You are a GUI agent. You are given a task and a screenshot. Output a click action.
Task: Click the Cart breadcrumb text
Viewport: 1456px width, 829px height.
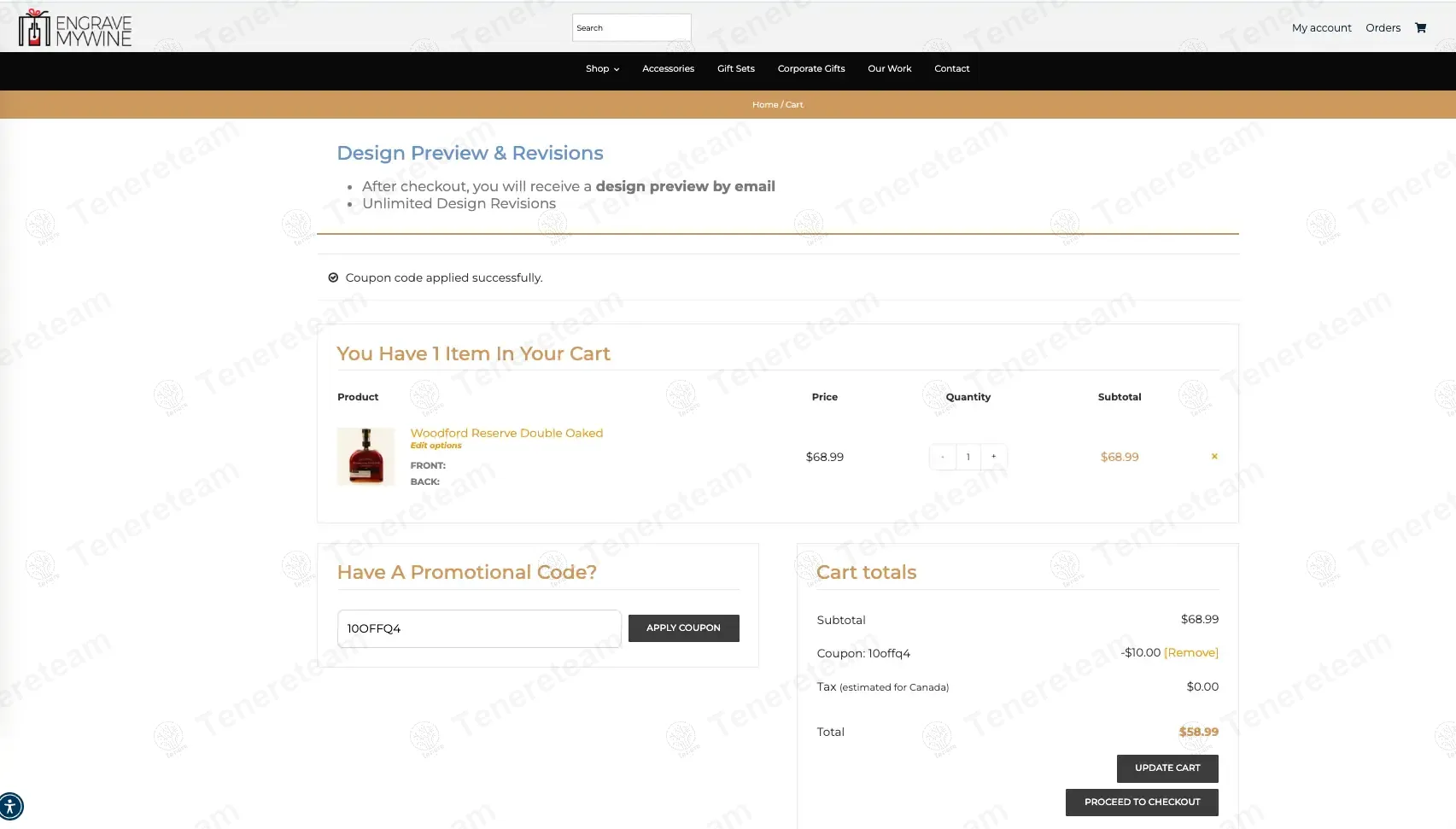[794, 104]
